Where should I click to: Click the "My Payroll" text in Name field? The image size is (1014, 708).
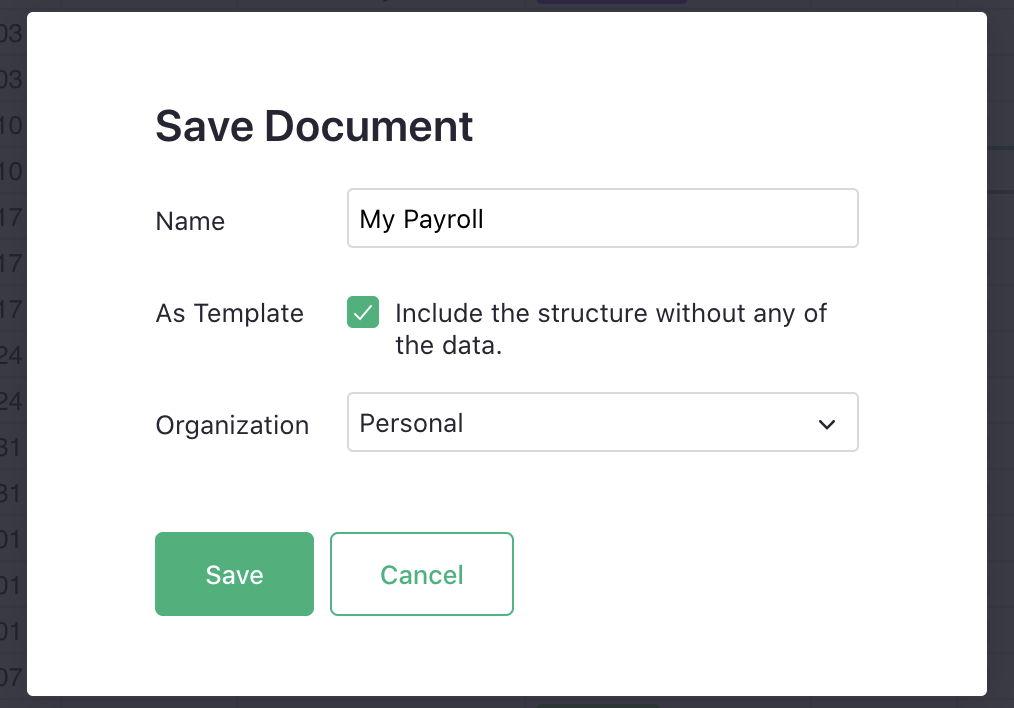tap(421, 219)
